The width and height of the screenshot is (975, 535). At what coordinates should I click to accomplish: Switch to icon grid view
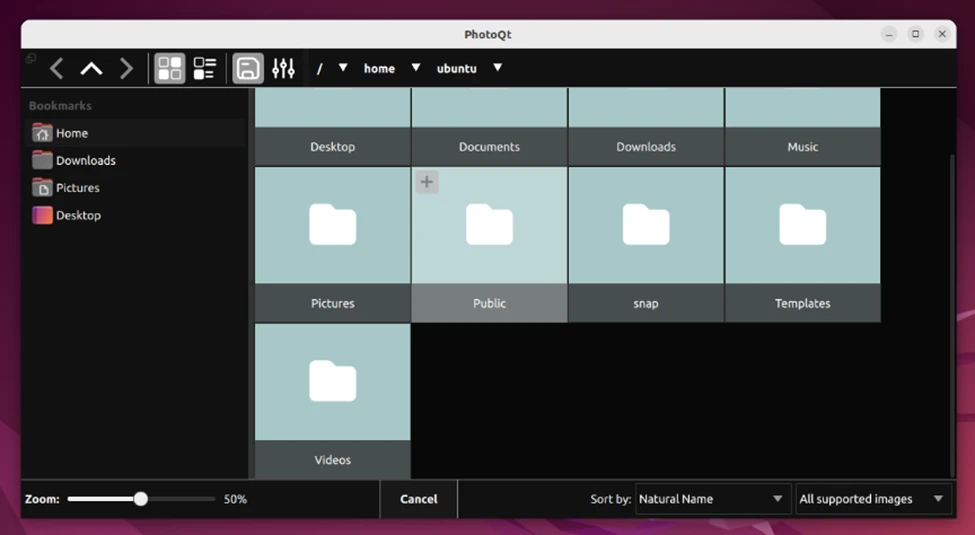point(170,68)
